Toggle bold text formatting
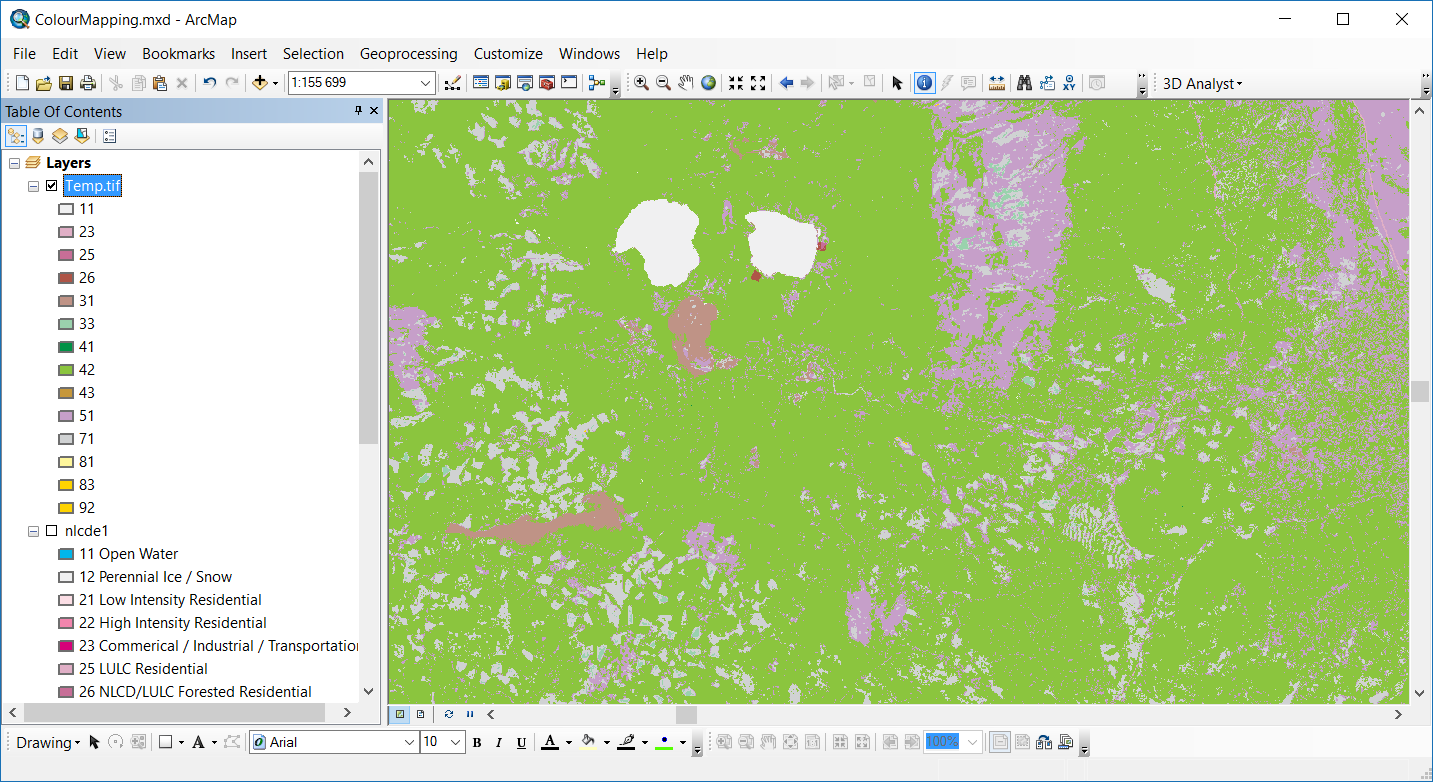This screenshot has height=782, width=1433. tap(477, 742)
